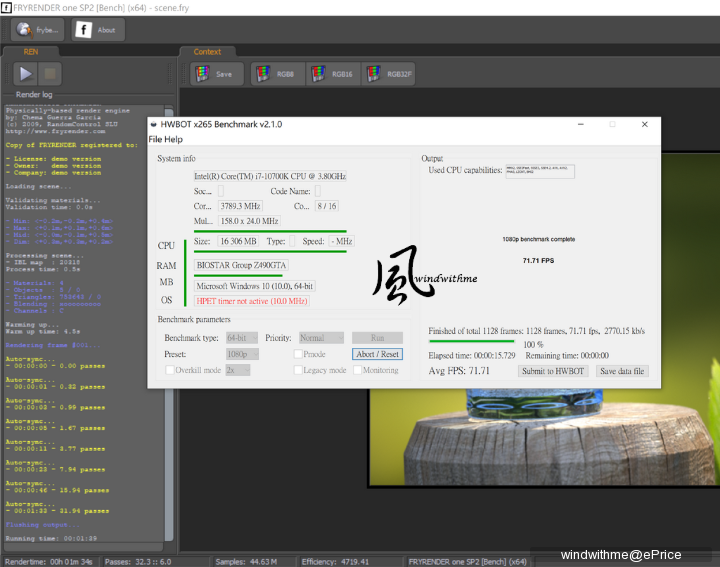This screenshot has height=567, width=720.
Task: Click the Run button
Action: [x=377, y=338]
